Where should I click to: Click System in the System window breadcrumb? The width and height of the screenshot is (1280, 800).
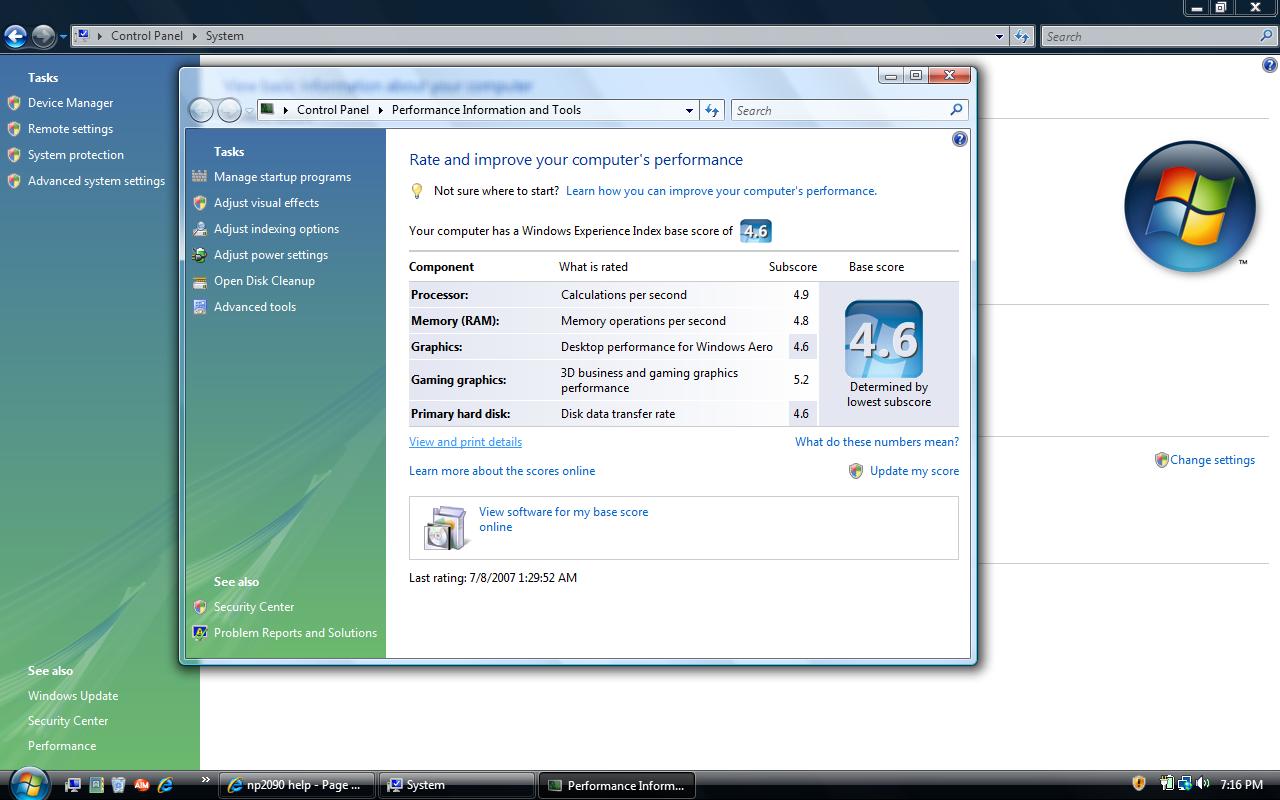[x=225, y=36]
